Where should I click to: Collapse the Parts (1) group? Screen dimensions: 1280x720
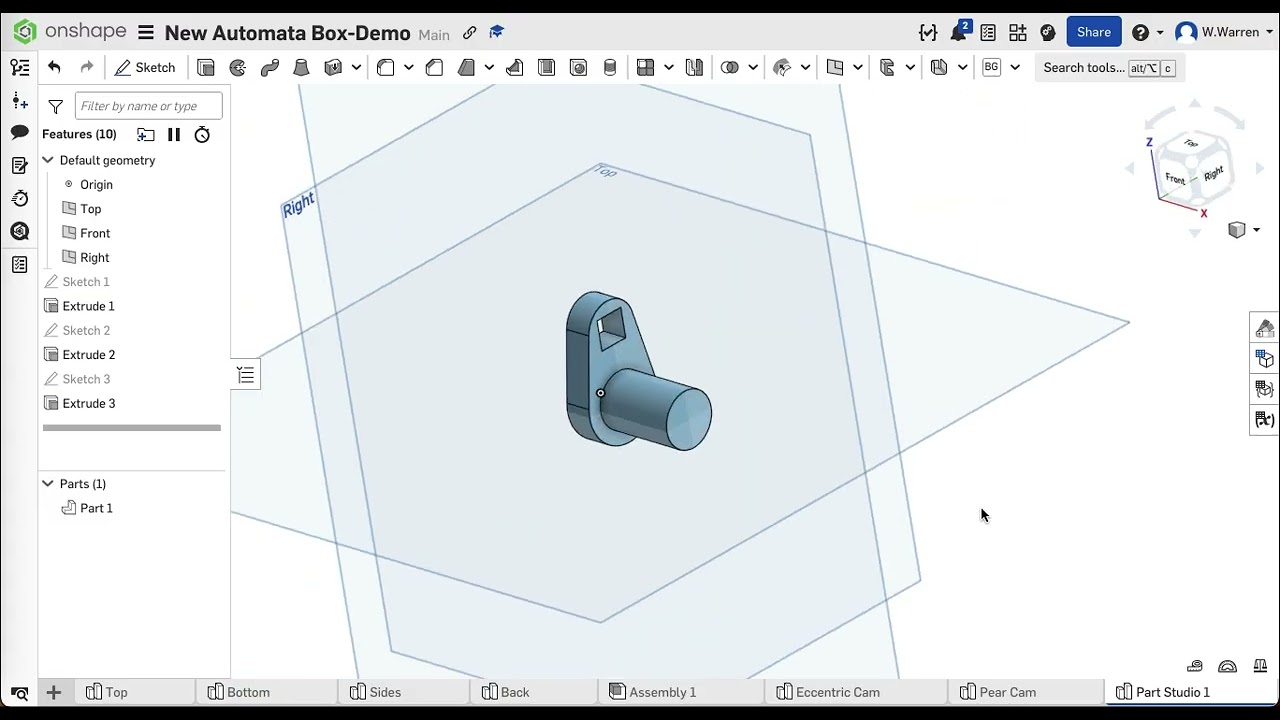[47, 483]
